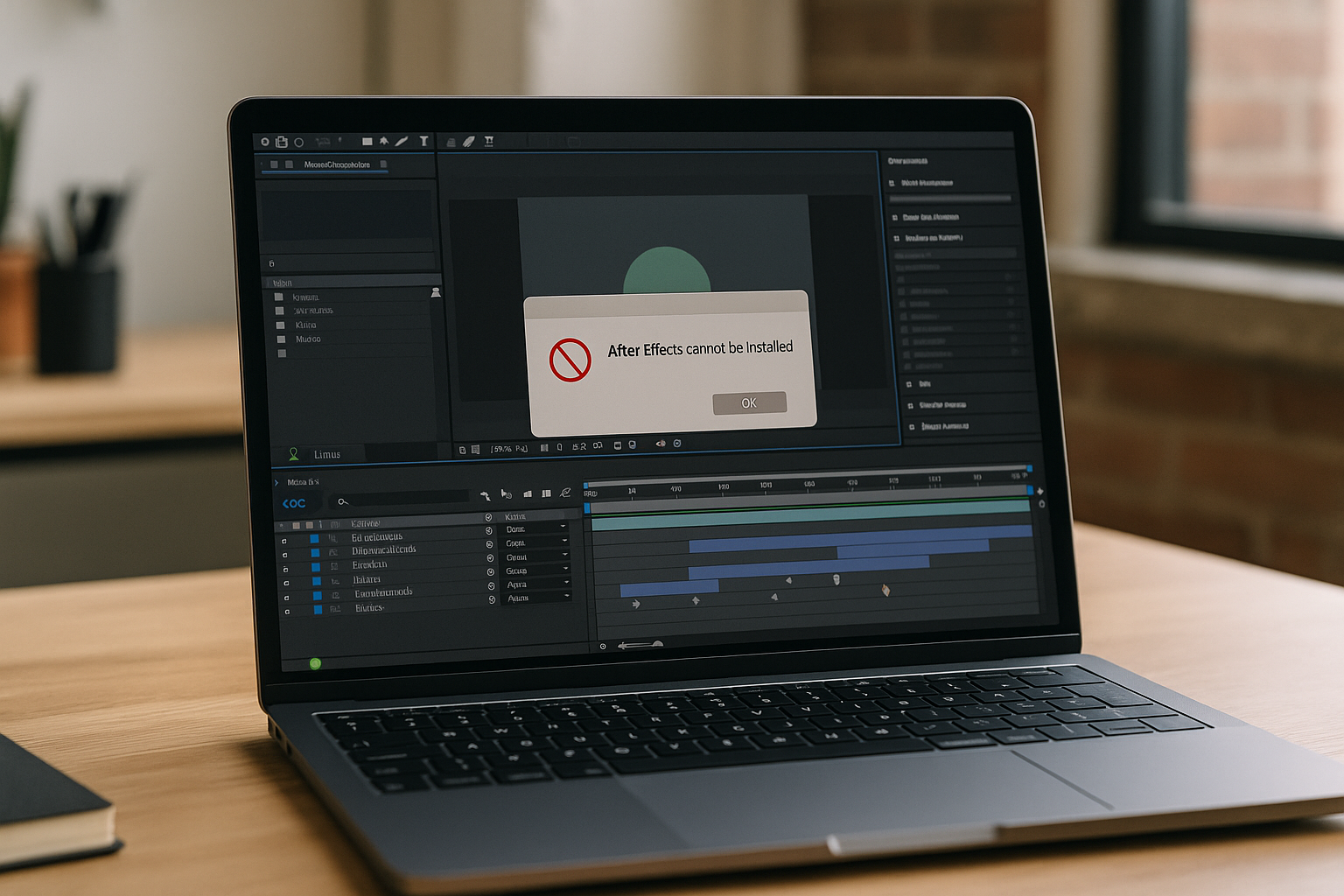The height and width of the screenshot is (896, 1344).
Task: Expand the last section in the right-hand panel
Action: [912, 427]
